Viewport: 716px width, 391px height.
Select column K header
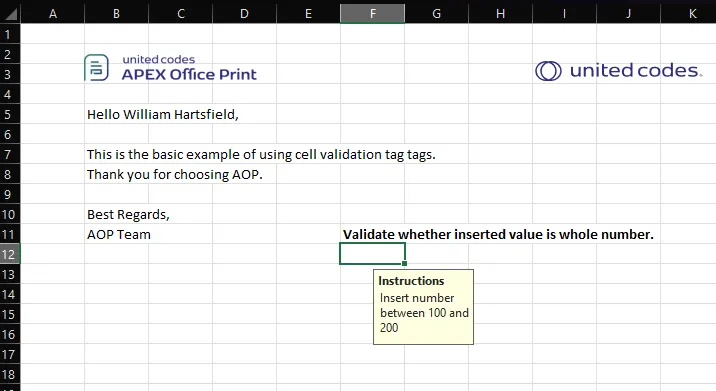coord(689,14)
